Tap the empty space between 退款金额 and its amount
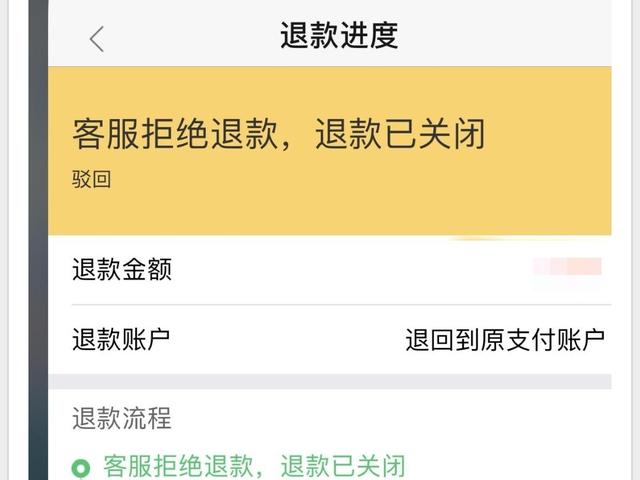The width and height of the screenshot is (640, 480). (x=350, y=269)
